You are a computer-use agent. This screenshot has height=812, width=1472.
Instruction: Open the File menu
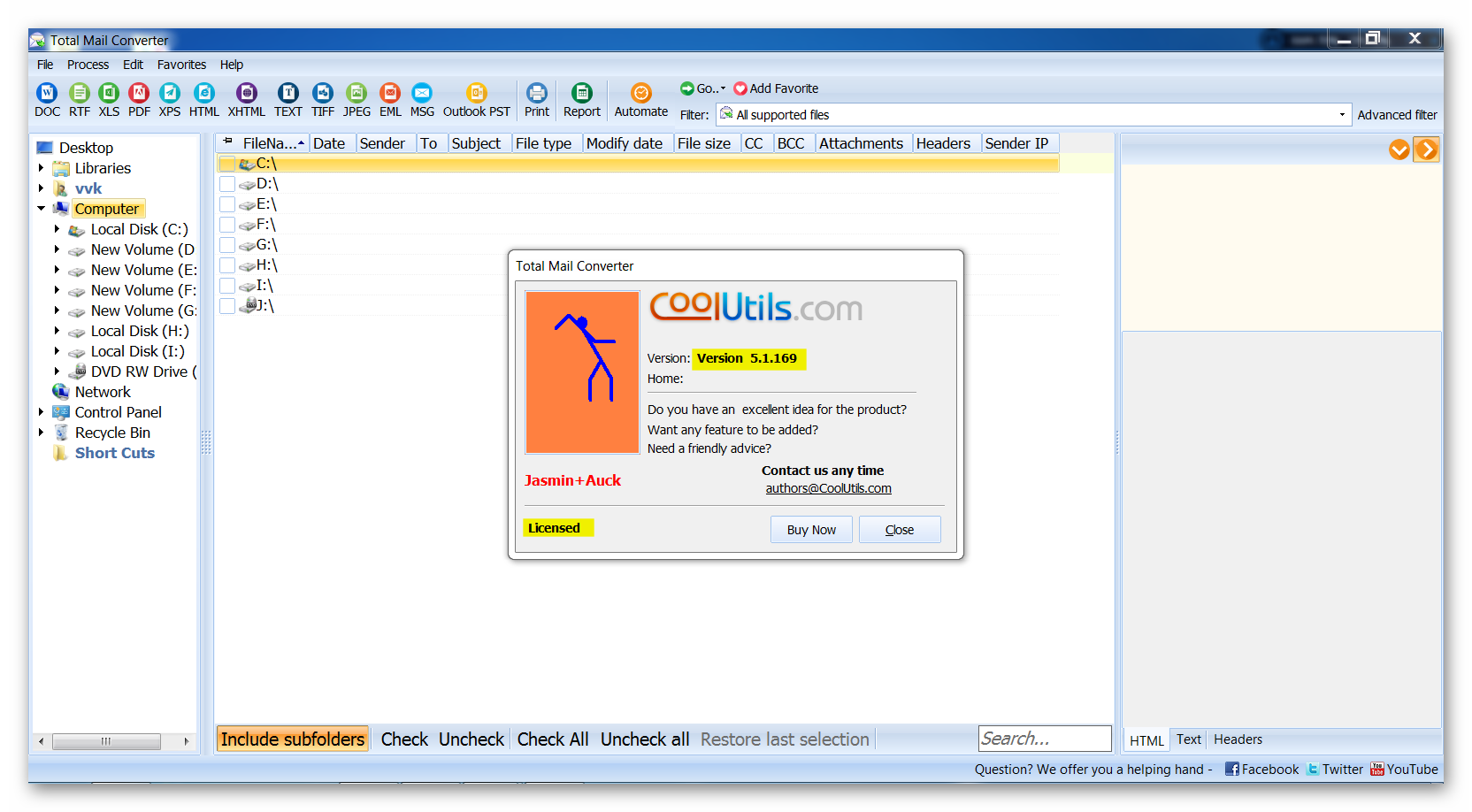pyautogui.click(x=45, y=65)
